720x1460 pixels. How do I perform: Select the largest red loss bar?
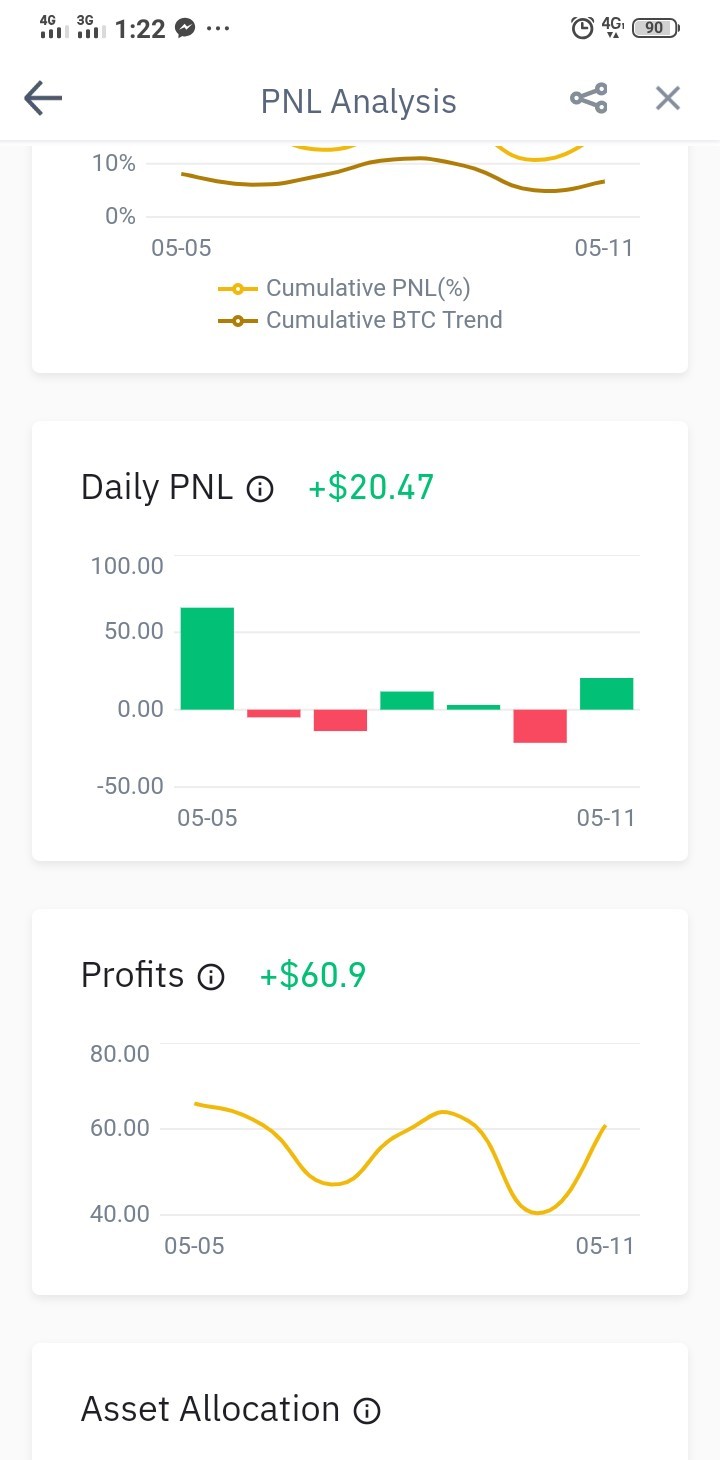540,726
